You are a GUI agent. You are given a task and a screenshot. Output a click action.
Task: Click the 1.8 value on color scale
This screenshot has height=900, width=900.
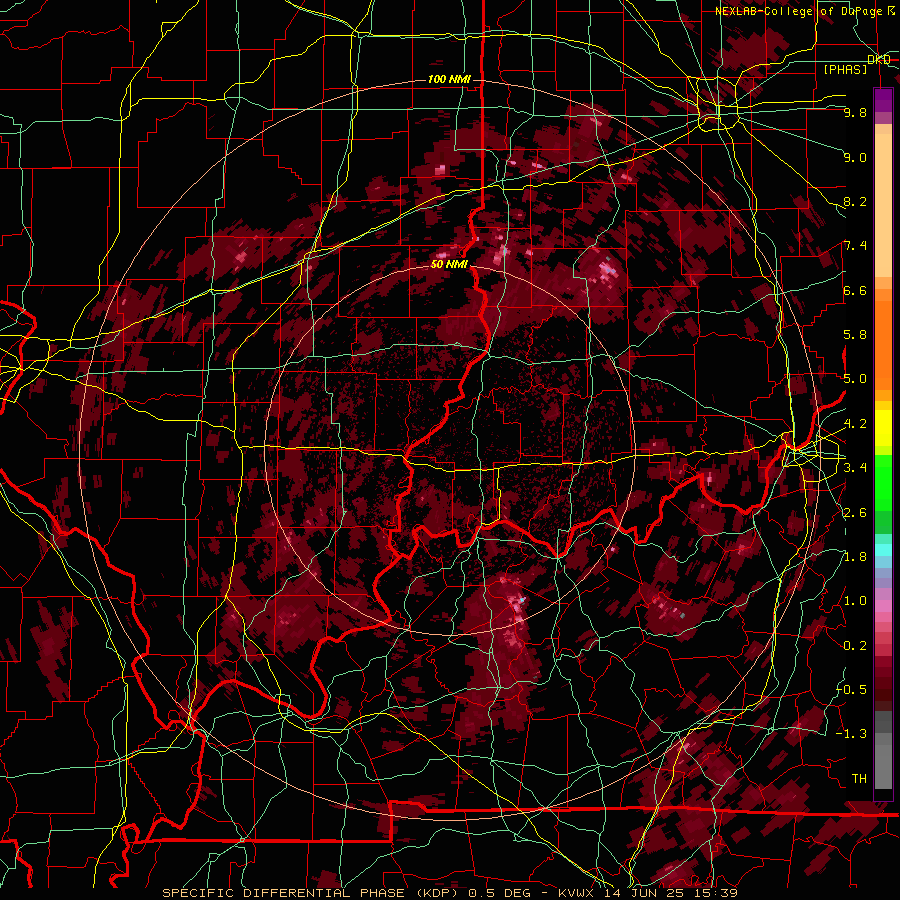click(x=855, y=557)
